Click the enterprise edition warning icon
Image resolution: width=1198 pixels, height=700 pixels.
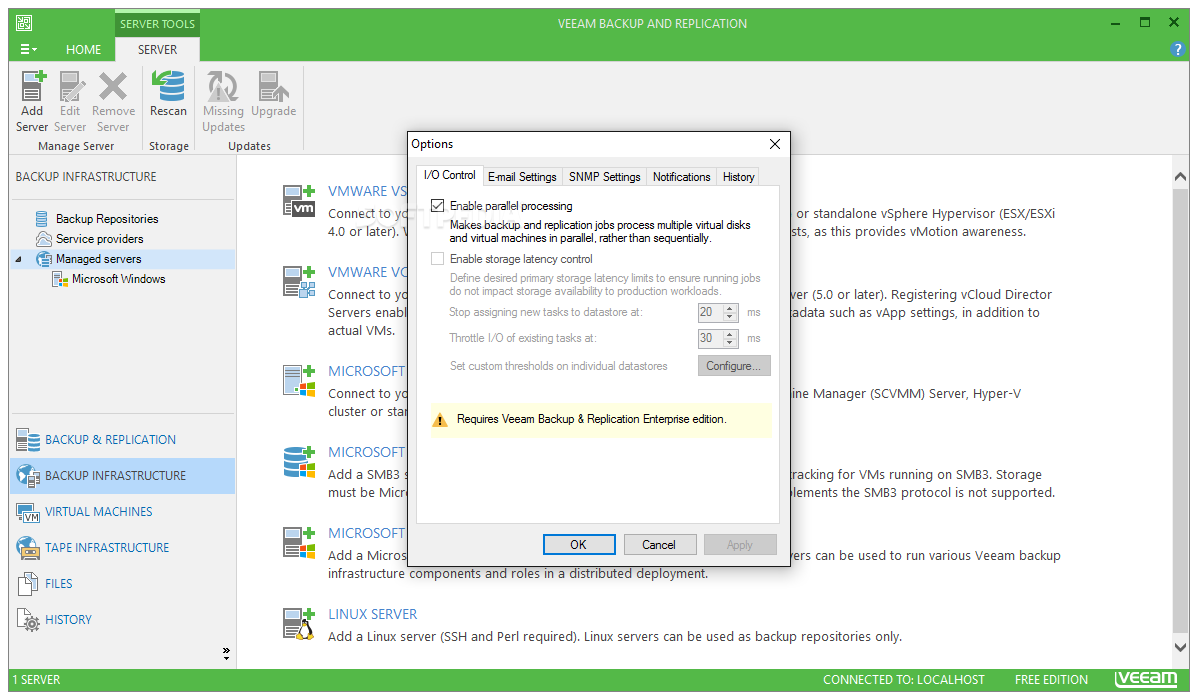click(x=440, y=420)
